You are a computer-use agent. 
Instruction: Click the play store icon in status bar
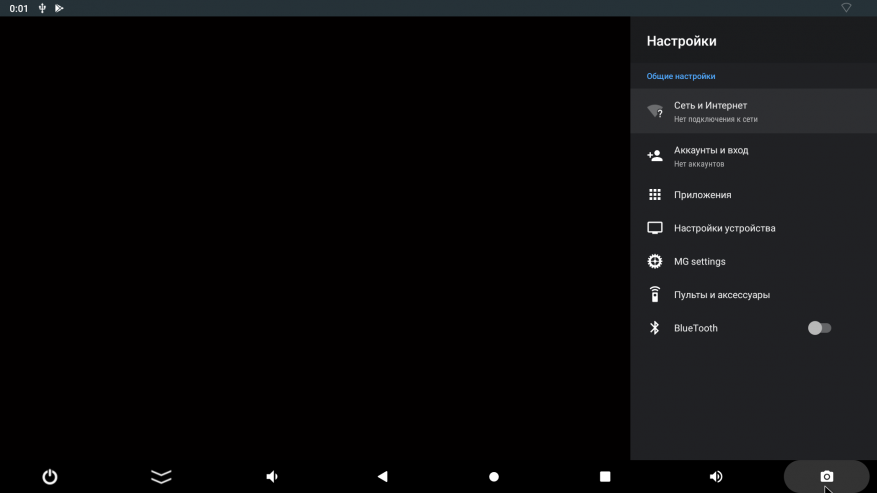pyautogui.click(x=59, y=8)
